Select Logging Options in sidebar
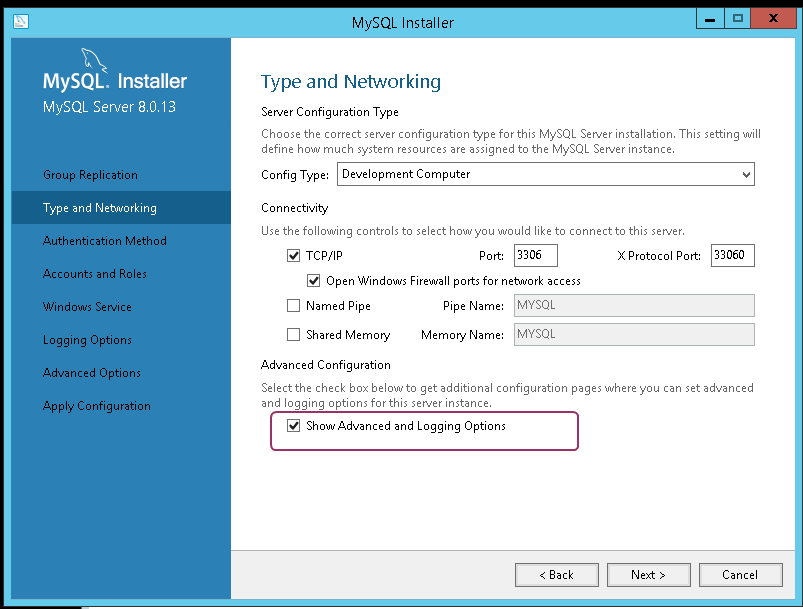This screenshot has width=803, height=609. 87,340
